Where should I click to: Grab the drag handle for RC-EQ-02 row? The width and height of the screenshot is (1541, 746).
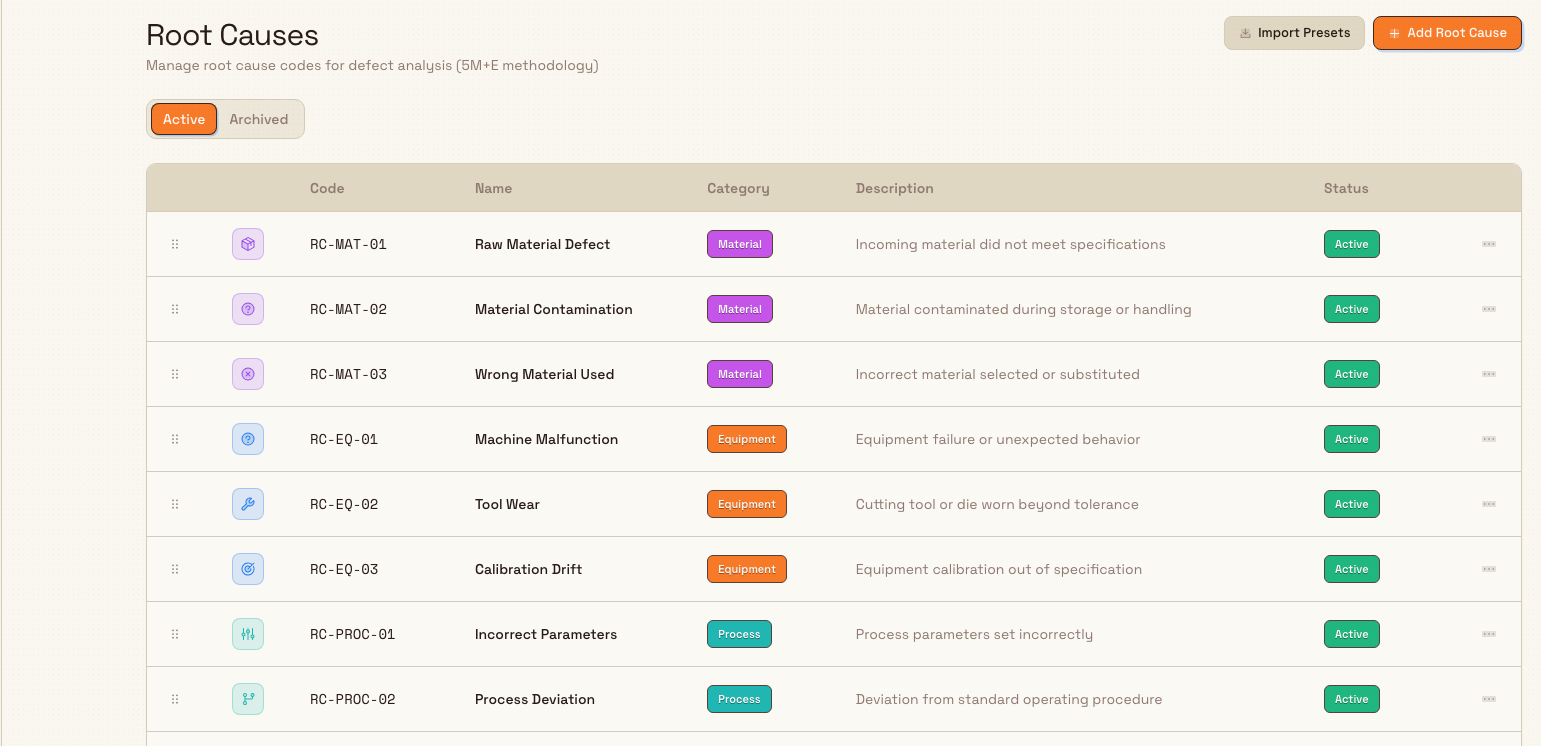175,504
